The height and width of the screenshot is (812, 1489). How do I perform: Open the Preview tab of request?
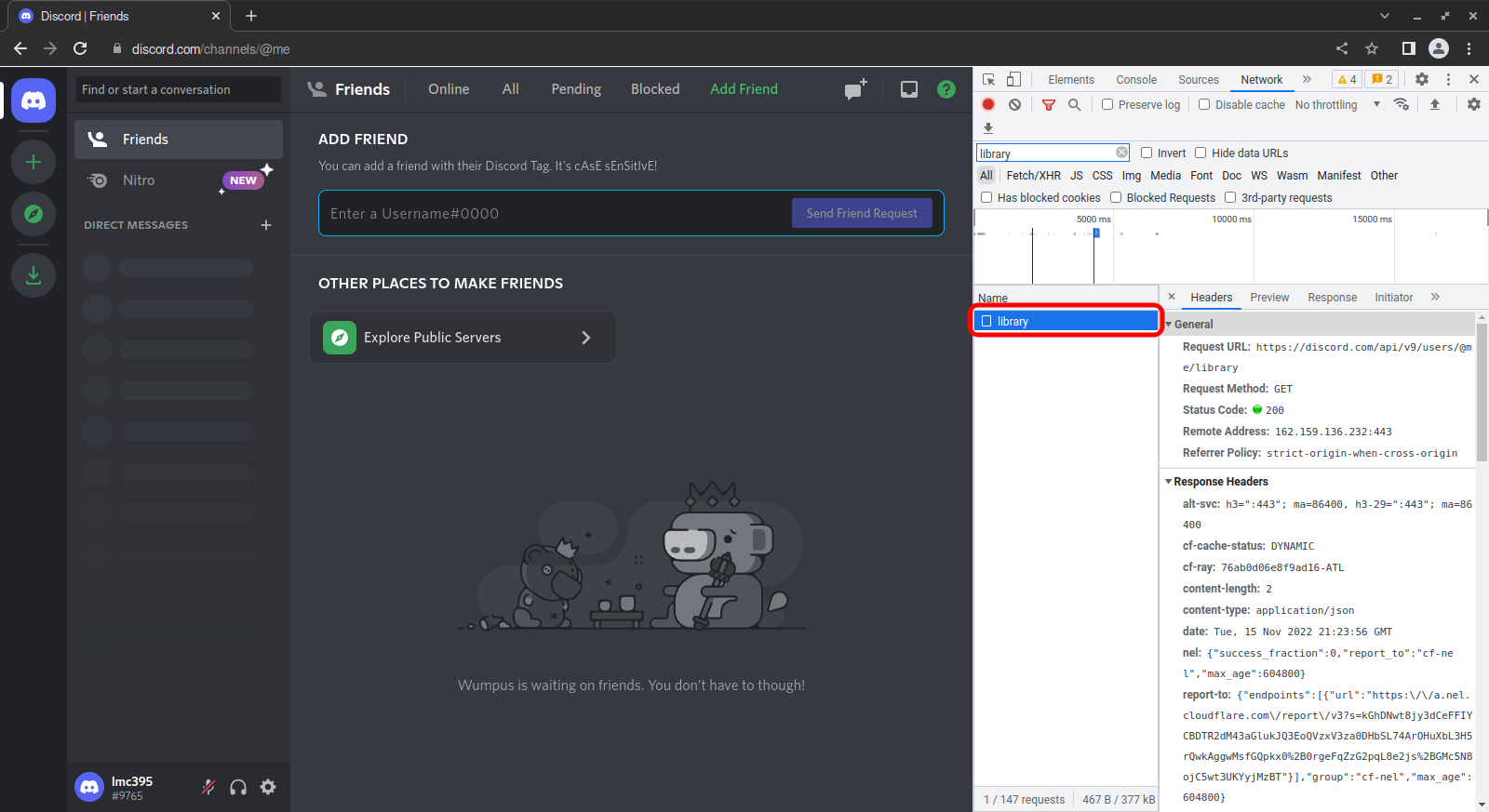tap(1269, 298)
